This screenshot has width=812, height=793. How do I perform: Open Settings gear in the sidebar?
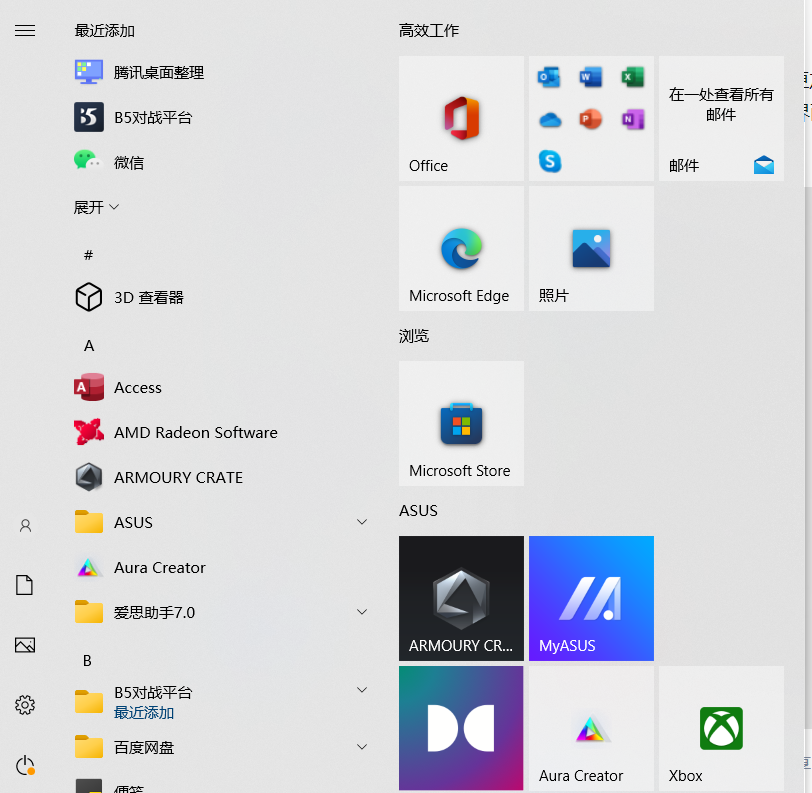25,705
